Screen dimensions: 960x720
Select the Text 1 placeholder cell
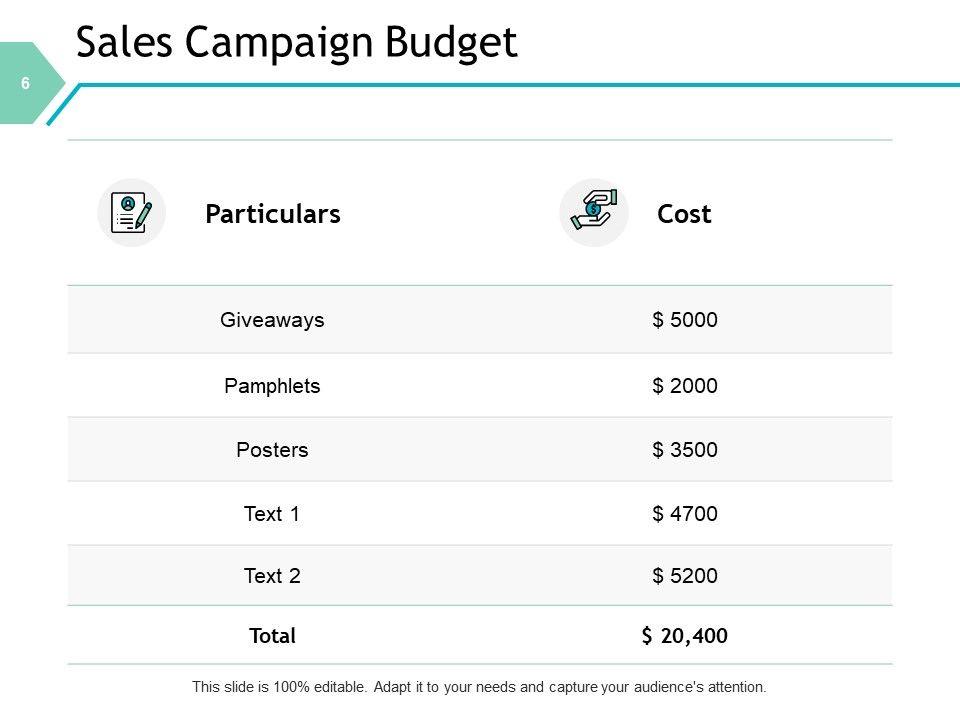coord(272,514)
